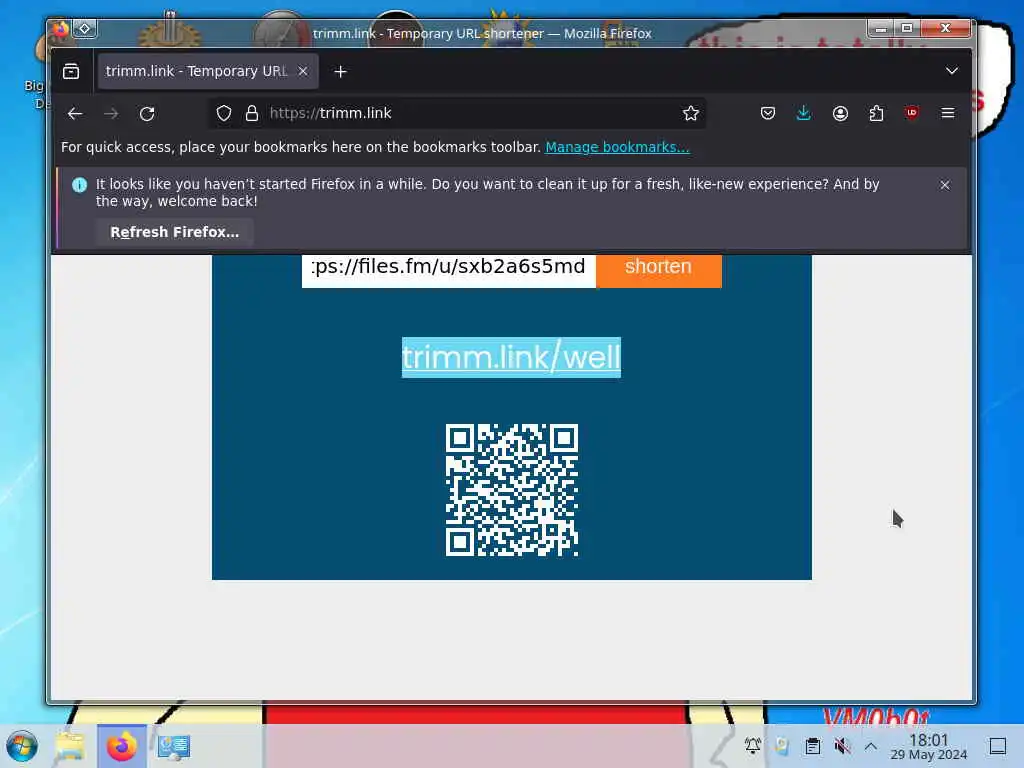Expand hidden system tray icons
The width and height of the screenshot is (1024, 768).
(x=871, y=746)
